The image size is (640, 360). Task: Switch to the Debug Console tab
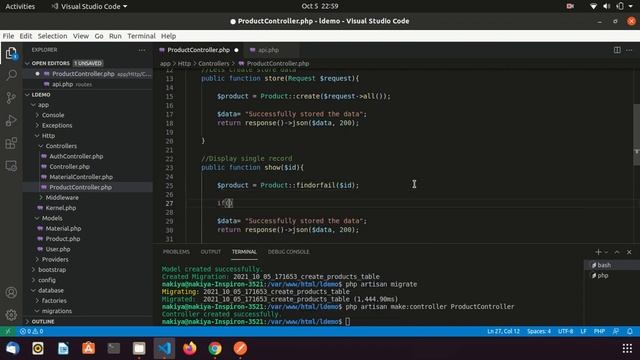click(289, 252)
